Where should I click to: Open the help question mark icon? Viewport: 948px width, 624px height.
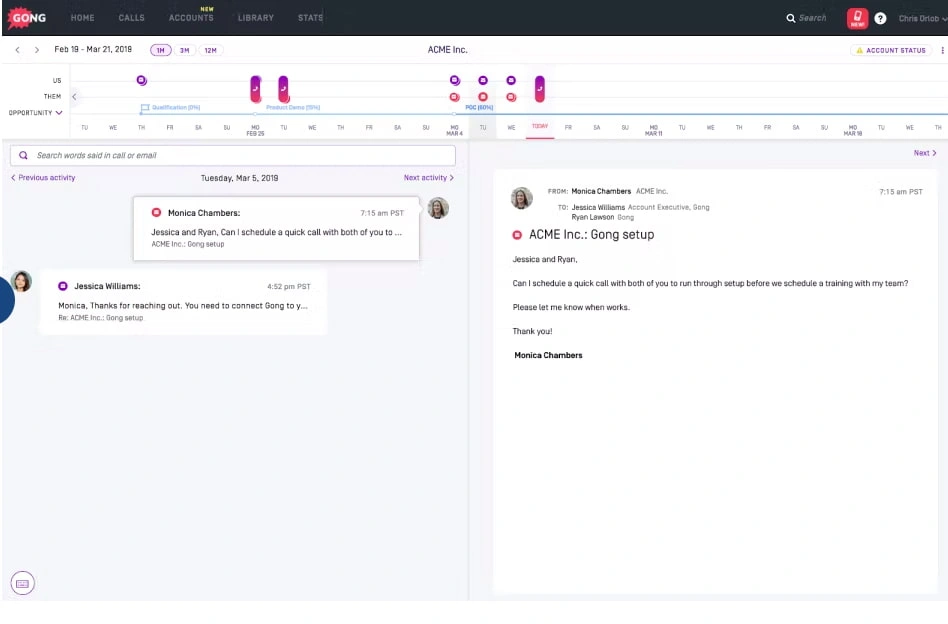pos(880,18)
